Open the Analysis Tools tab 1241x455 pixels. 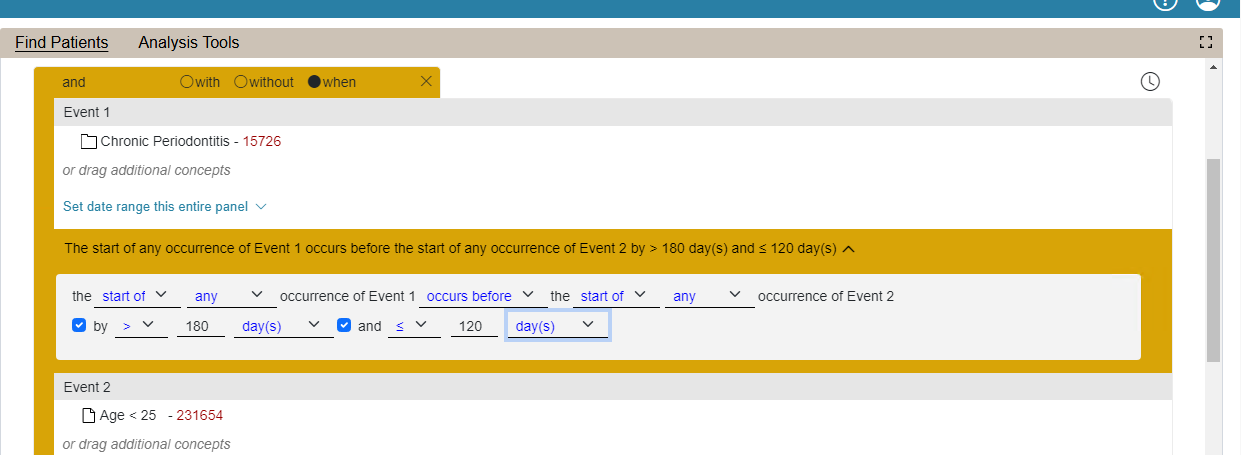click(189, 42)
